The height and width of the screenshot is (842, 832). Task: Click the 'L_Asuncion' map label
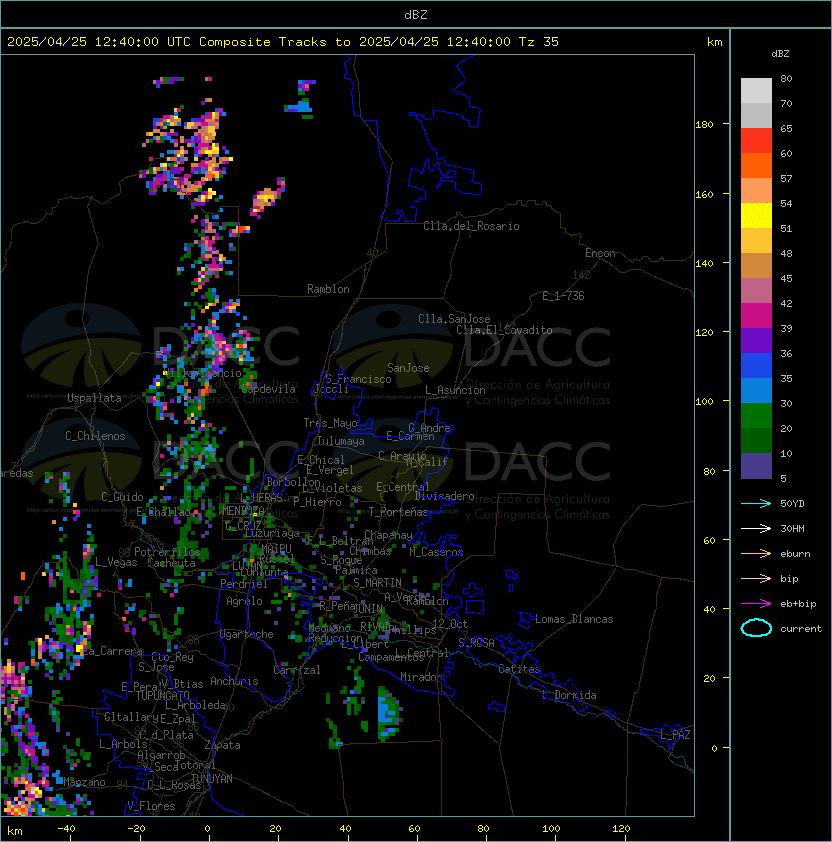[x=455, y=390]
